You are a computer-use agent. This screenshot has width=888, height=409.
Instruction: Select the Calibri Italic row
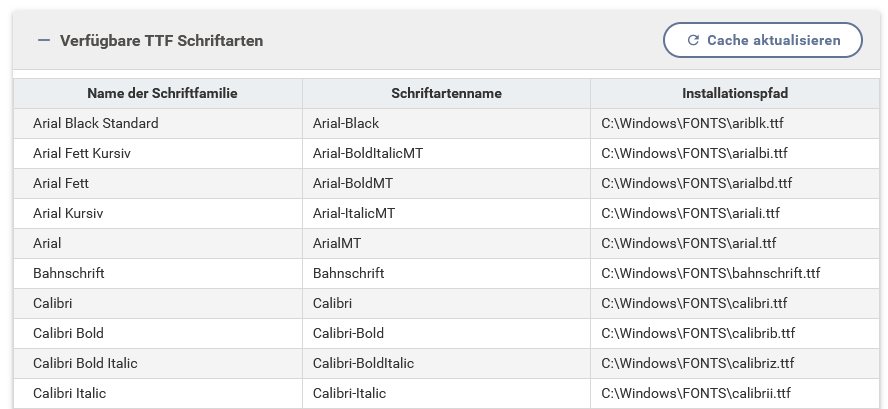pyautogui.click(x=69, y=393)
